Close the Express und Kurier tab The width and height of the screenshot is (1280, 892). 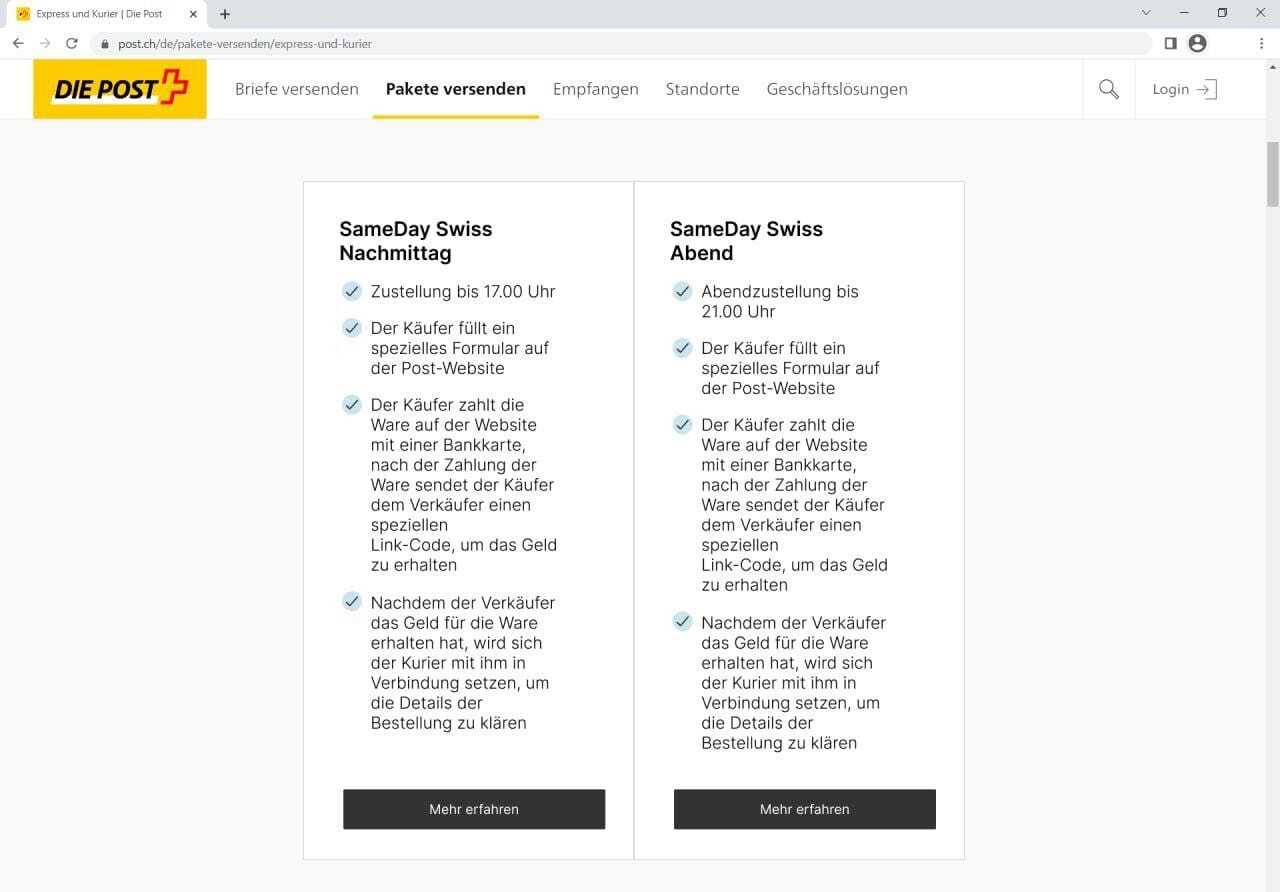[193, 14]
